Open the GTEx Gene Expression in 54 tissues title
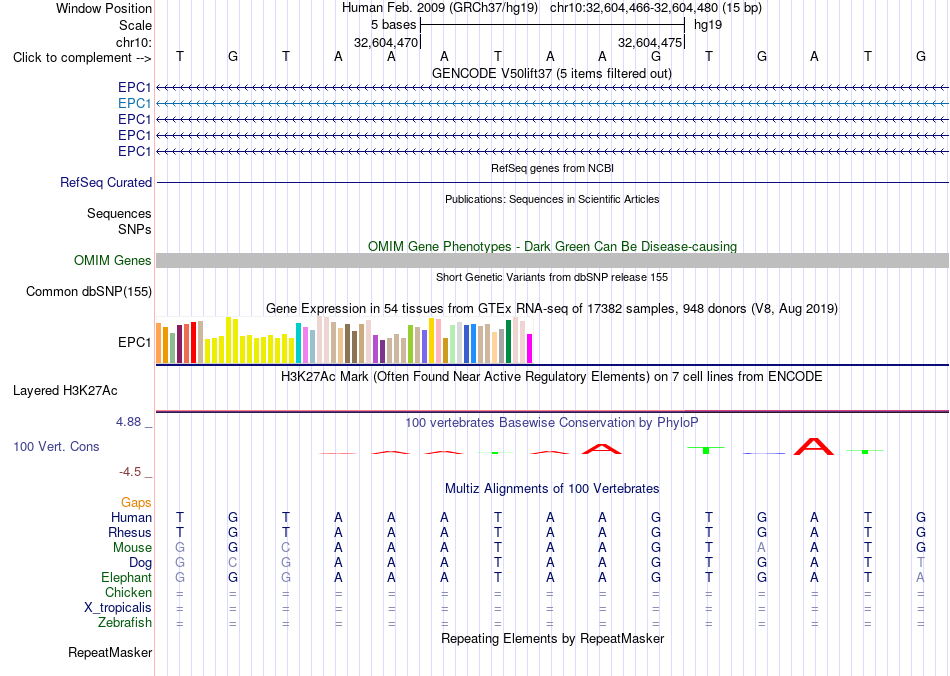The width and height of the screenshot is (950, 676). (x=552, y=308)
